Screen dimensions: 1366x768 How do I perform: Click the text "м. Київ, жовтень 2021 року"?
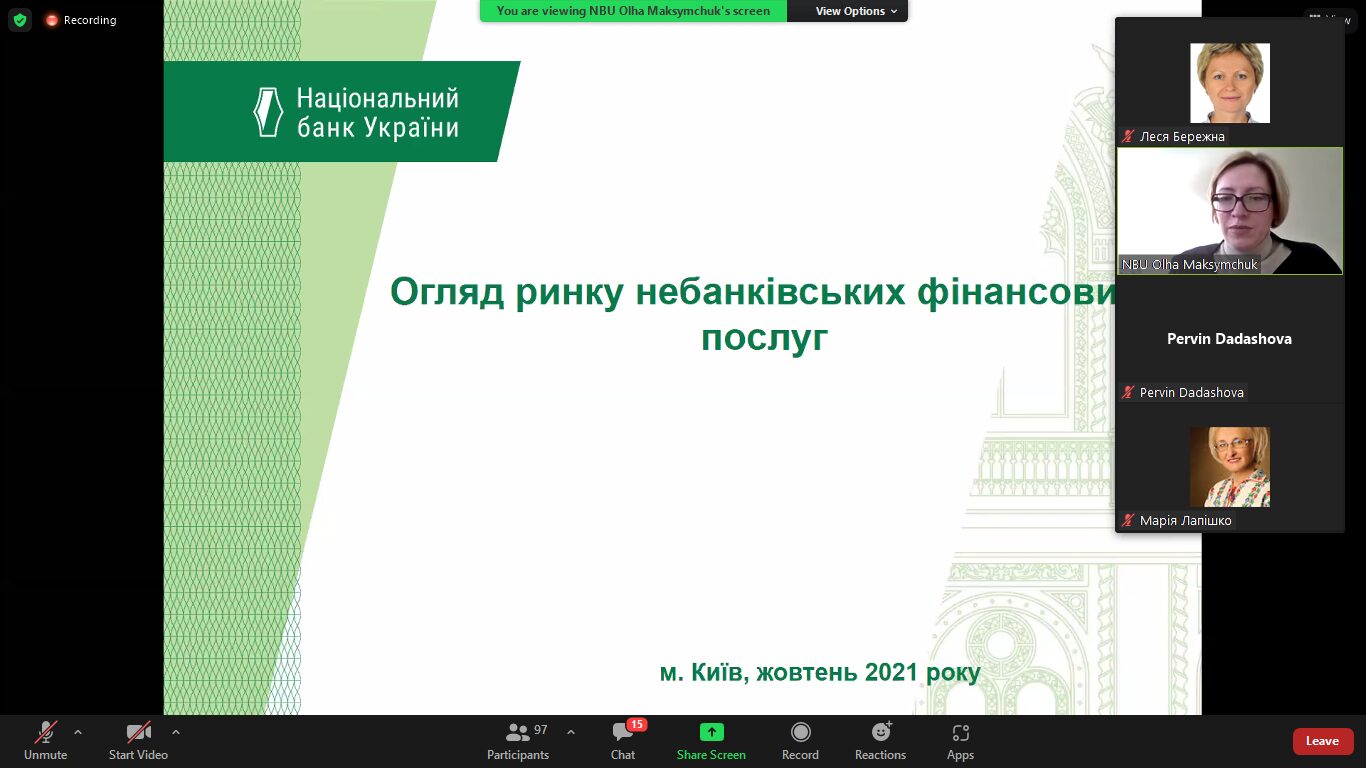click(x=820, y=672)
